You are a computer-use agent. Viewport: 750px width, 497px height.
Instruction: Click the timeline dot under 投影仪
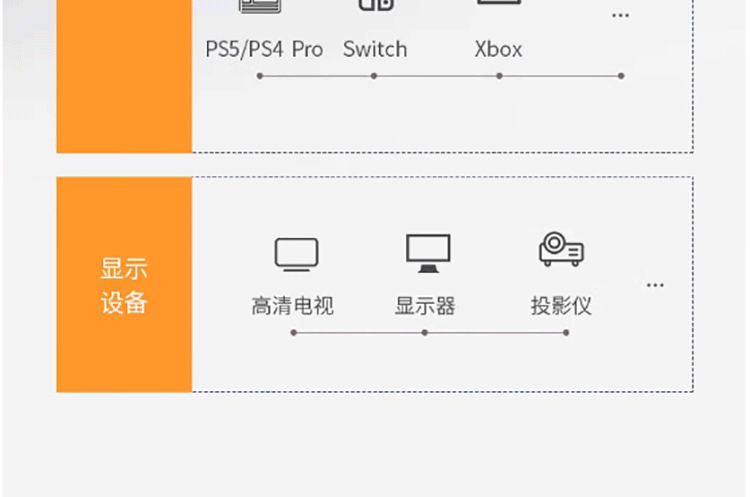pos(566,332)
